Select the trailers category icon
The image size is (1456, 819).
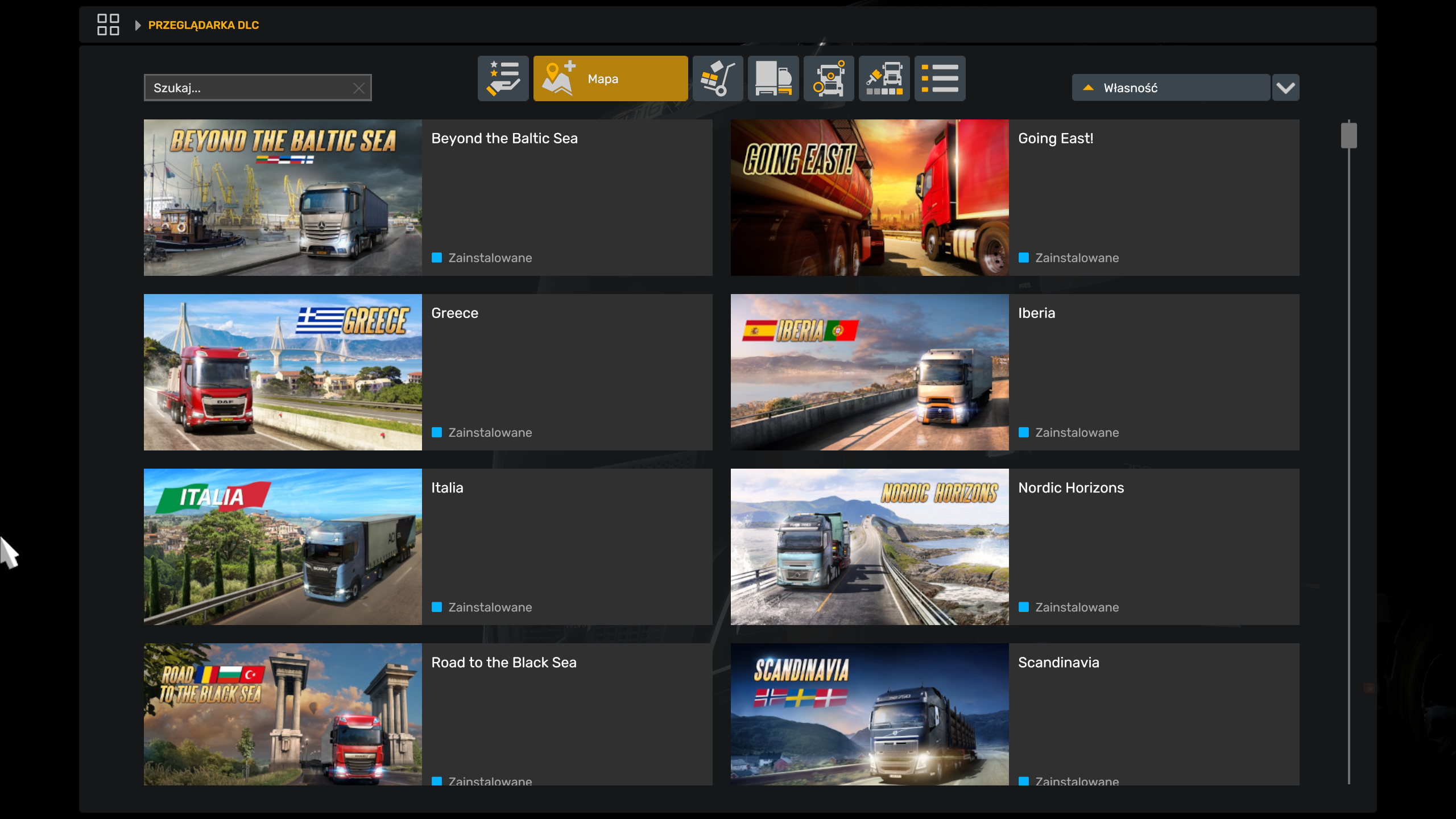773,78
